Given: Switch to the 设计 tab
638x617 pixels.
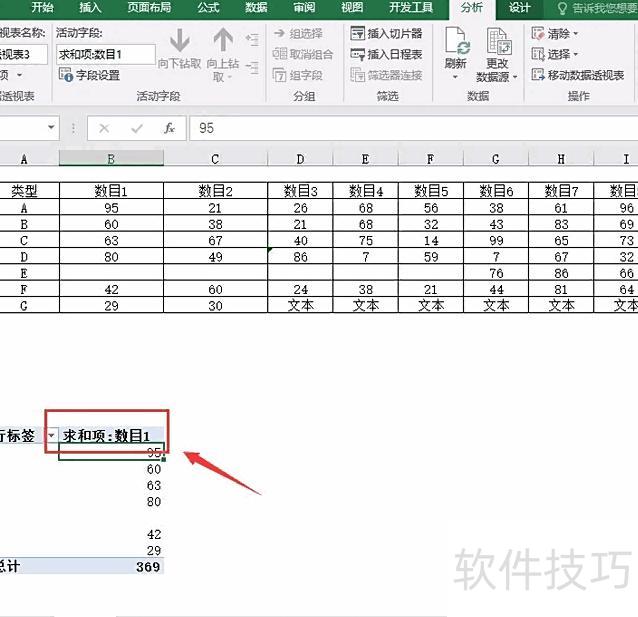Looking at the screenshot, I should click(519, 7).
